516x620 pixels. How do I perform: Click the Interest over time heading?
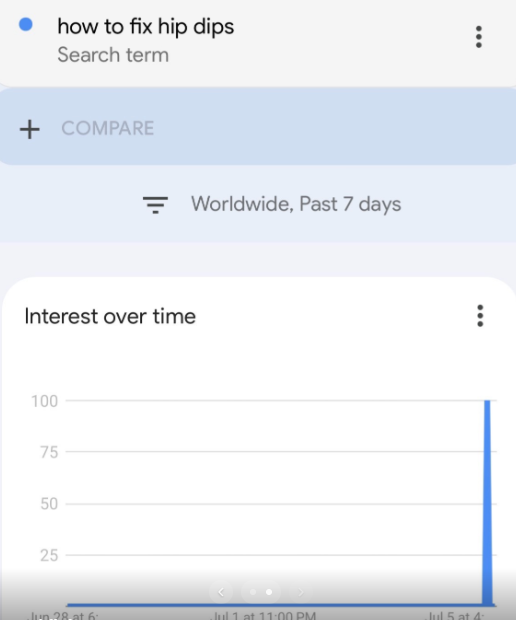tap(110, 316)
